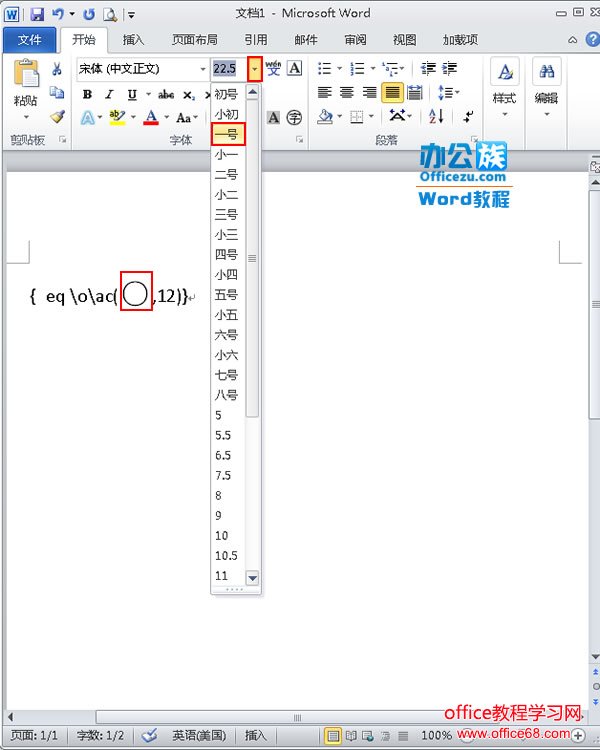Apply character shading (shaded A) icon
The image size is (600, 750).
[273, 118]
